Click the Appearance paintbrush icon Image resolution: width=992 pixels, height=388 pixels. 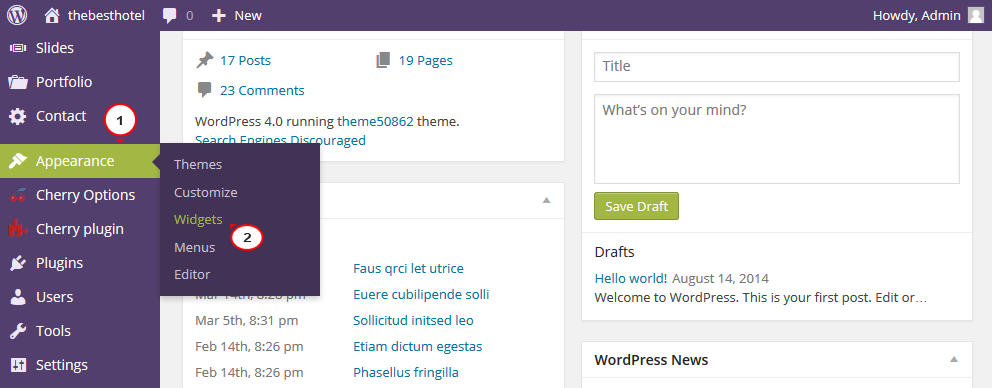click(x=18, y=161)
